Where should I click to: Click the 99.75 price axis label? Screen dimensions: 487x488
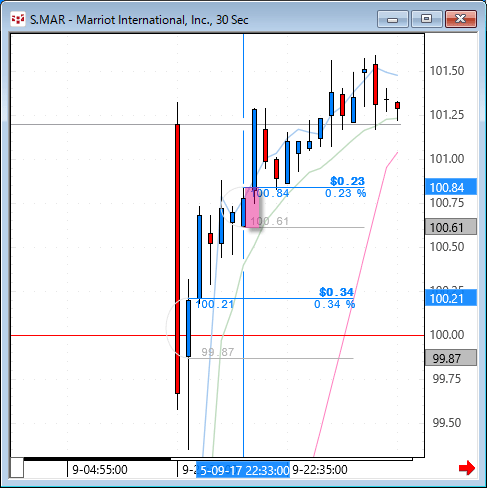click(447, 379)
